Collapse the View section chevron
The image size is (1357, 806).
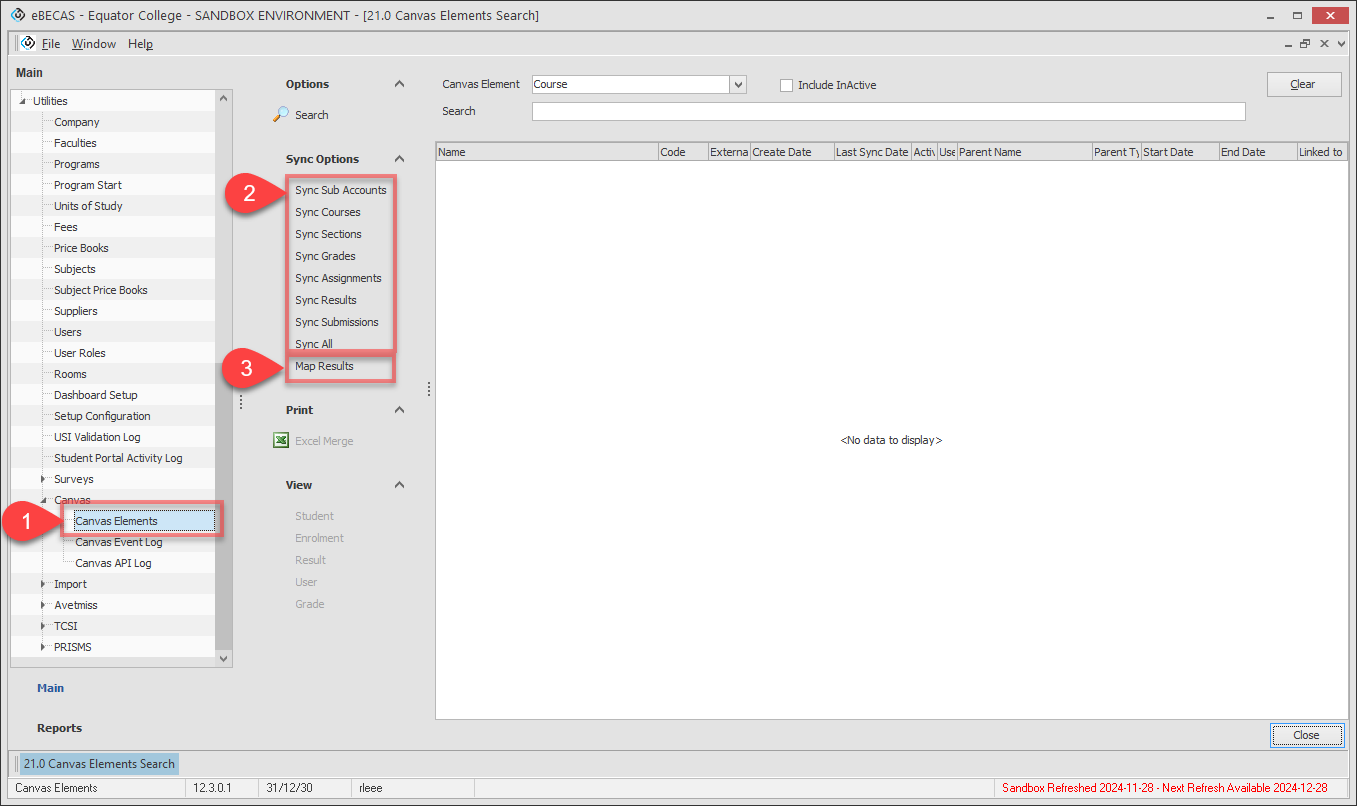click(x=399, y=486)
